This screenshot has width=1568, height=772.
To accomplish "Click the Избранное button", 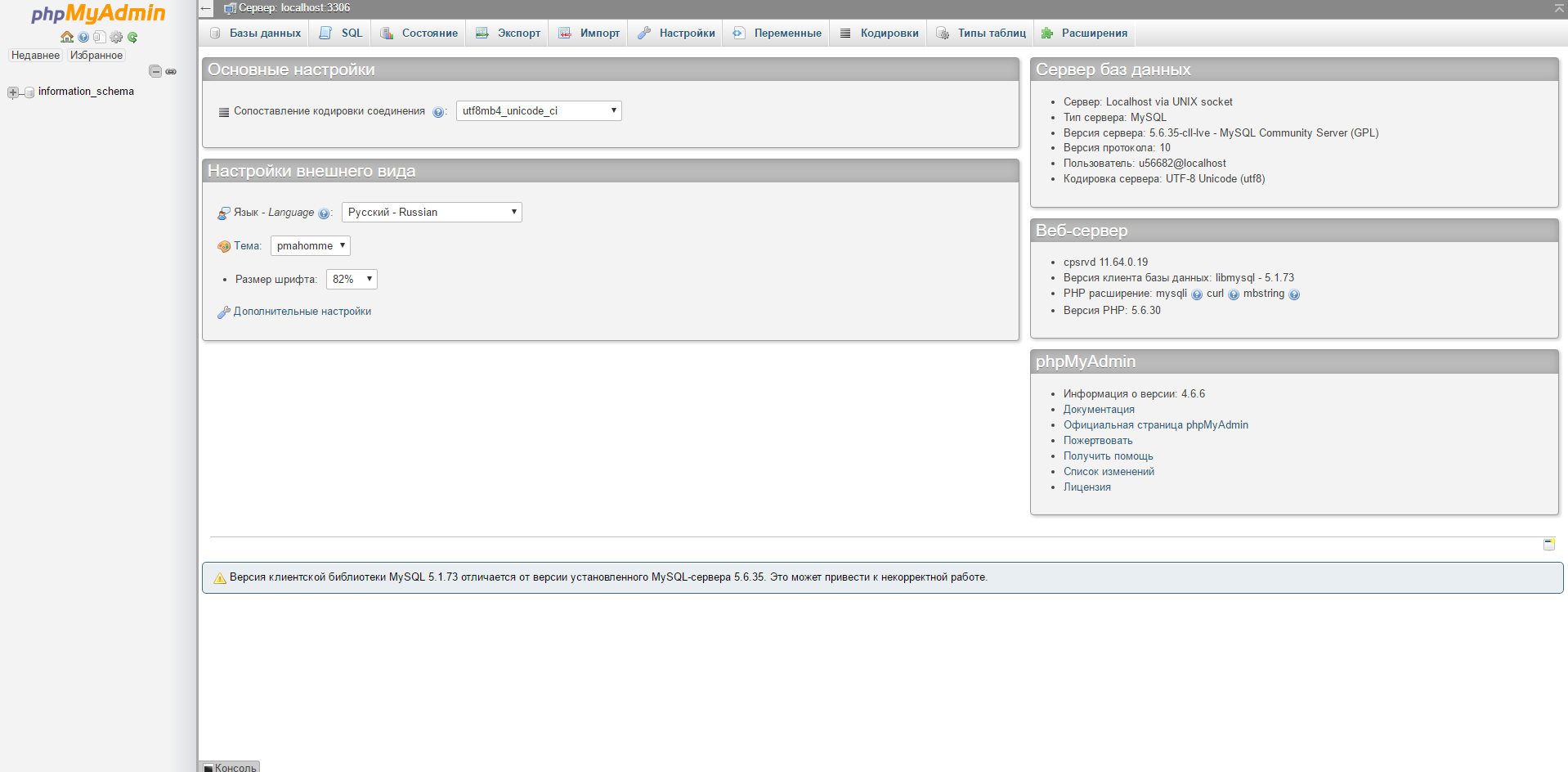I will 96,56.
